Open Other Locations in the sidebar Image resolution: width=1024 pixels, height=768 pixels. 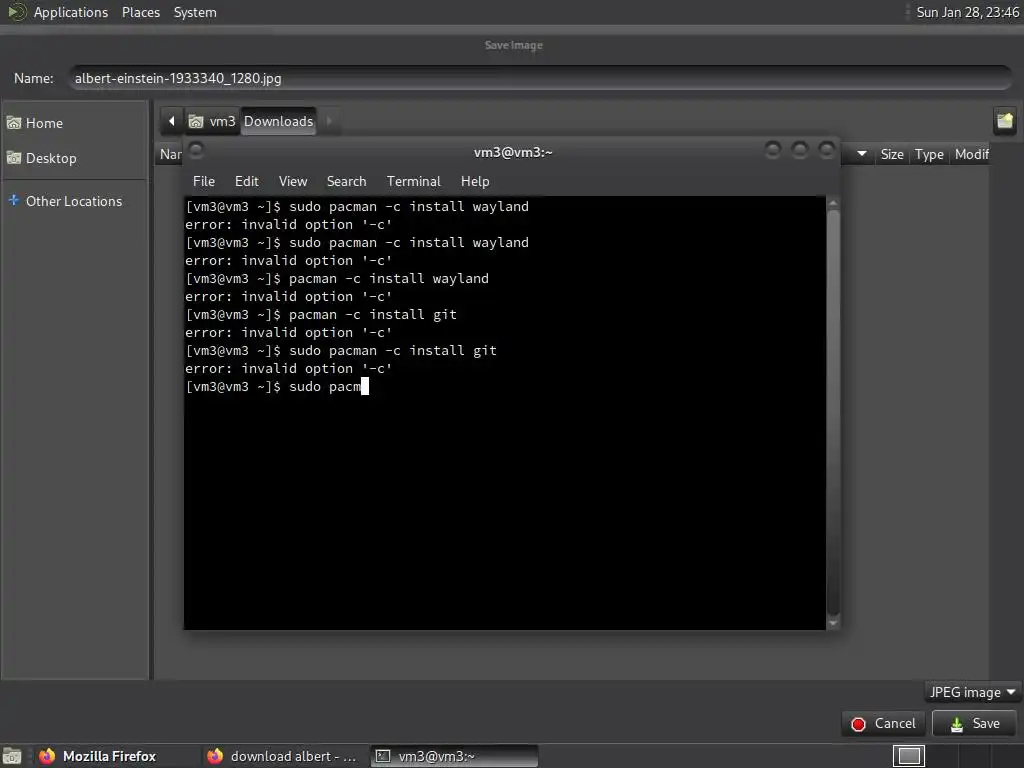[74, 201]
